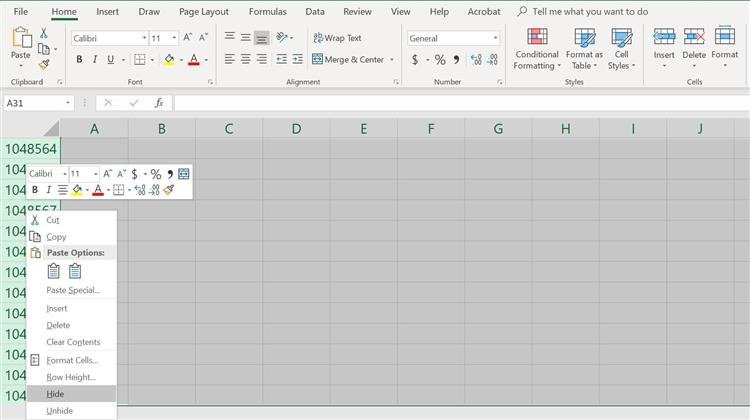Click the Format Painter brush in ribbon
750x420 pixels.
44,65
